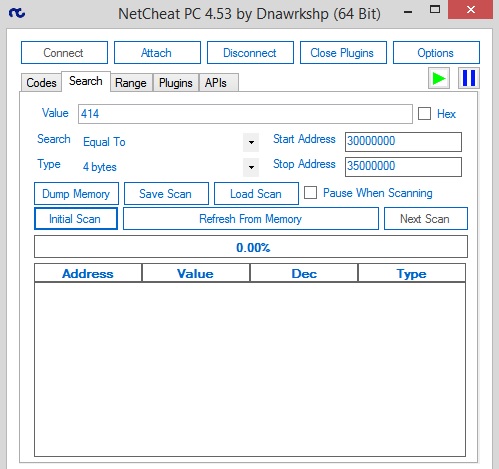
Task: Click Close Plugins button
Action: pyautogui.click(x=343, y=53)
